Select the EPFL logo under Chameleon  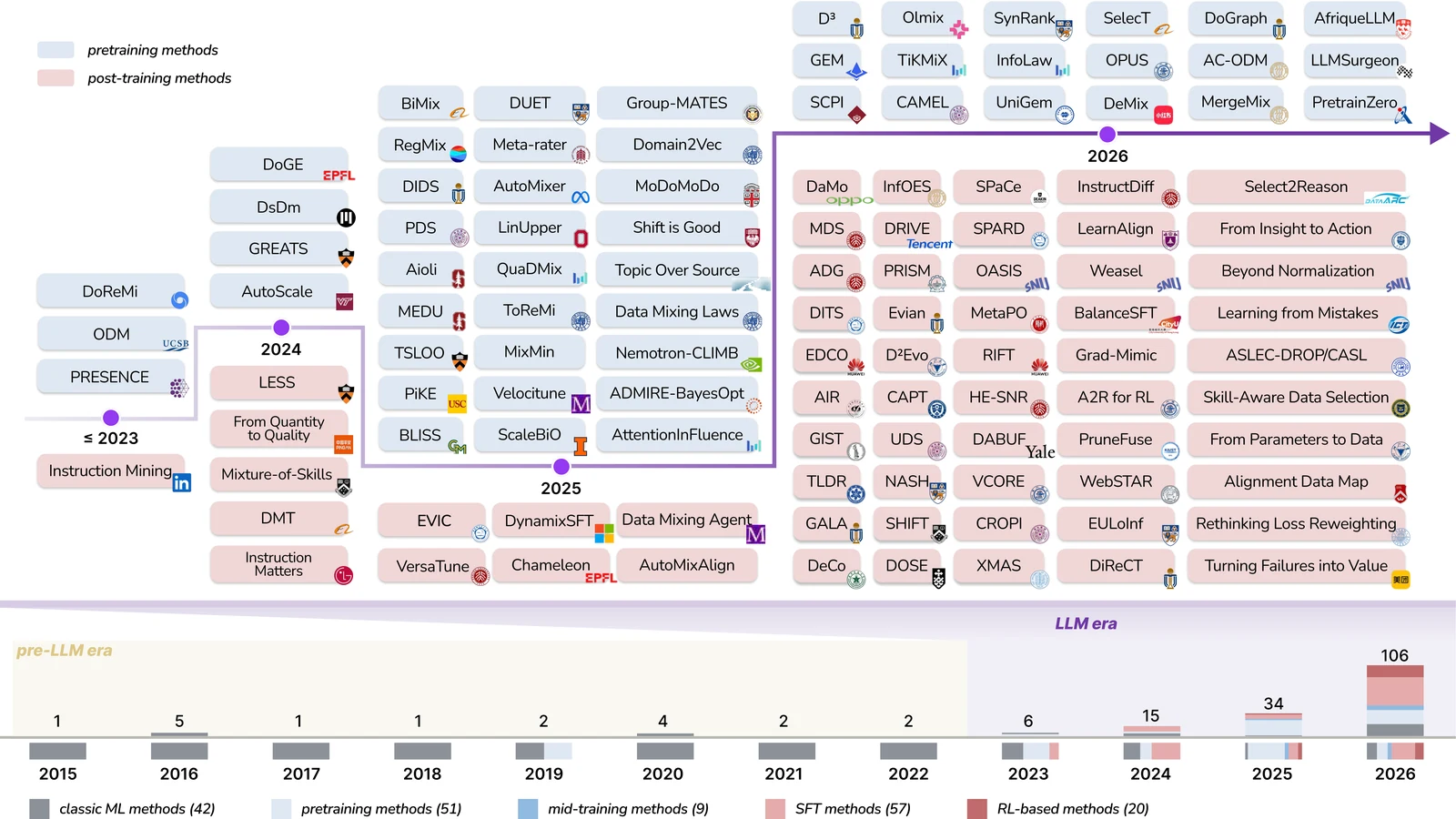click(601, 578)
